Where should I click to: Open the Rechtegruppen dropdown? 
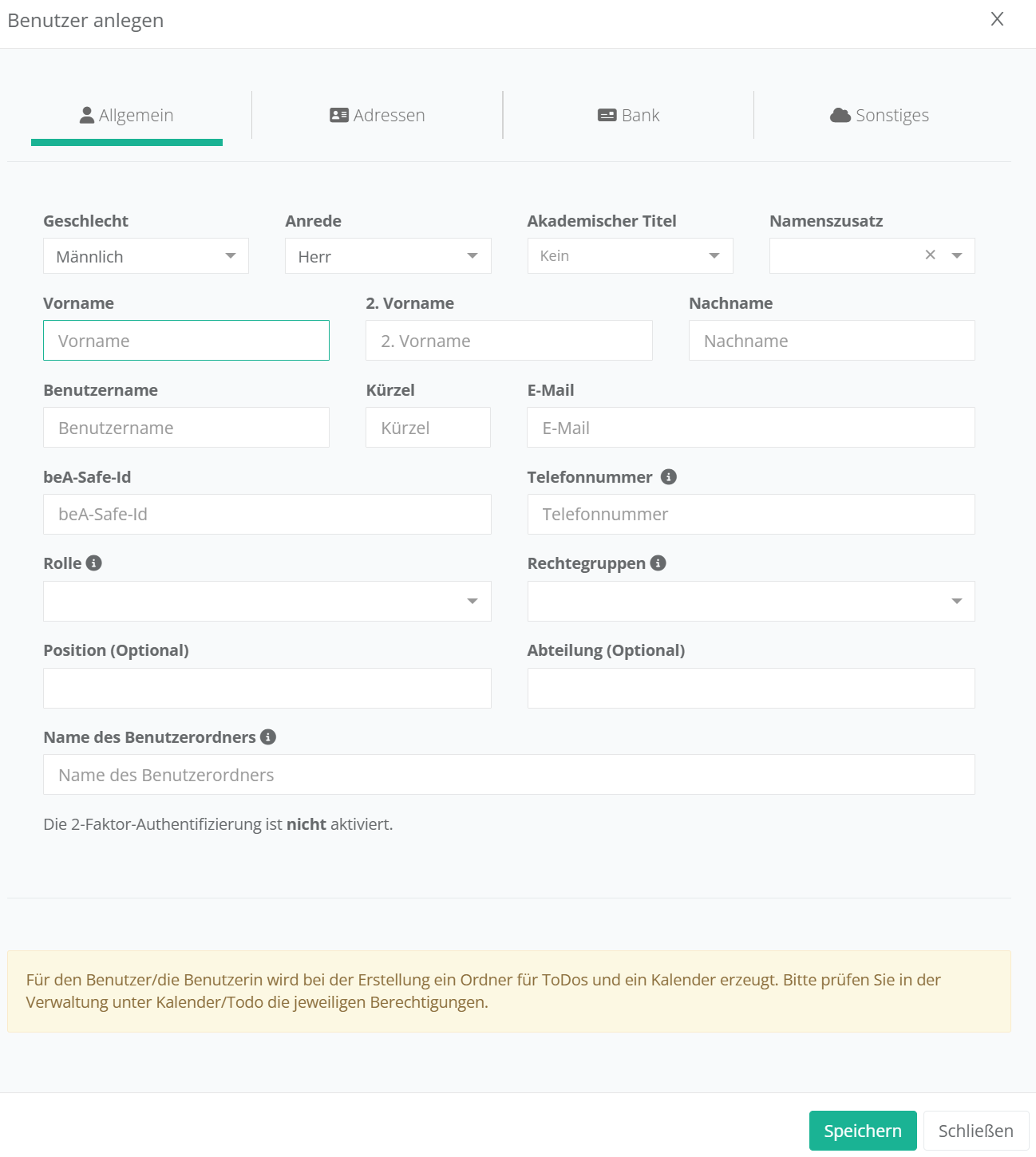pos(751,601)
